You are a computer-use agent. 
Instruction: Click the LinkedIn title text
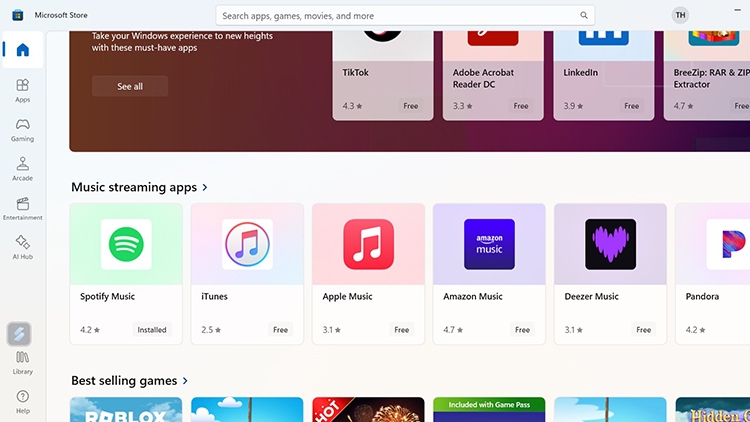pyautogui.click(x=580, y=73)
